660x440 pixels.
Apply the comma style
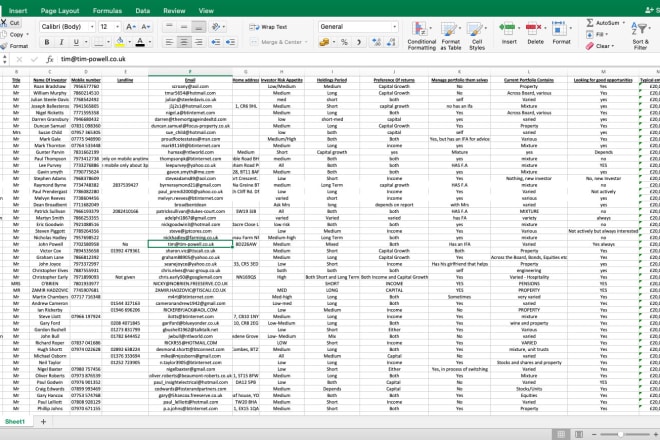pyautogui.click(x=359, y=42)
